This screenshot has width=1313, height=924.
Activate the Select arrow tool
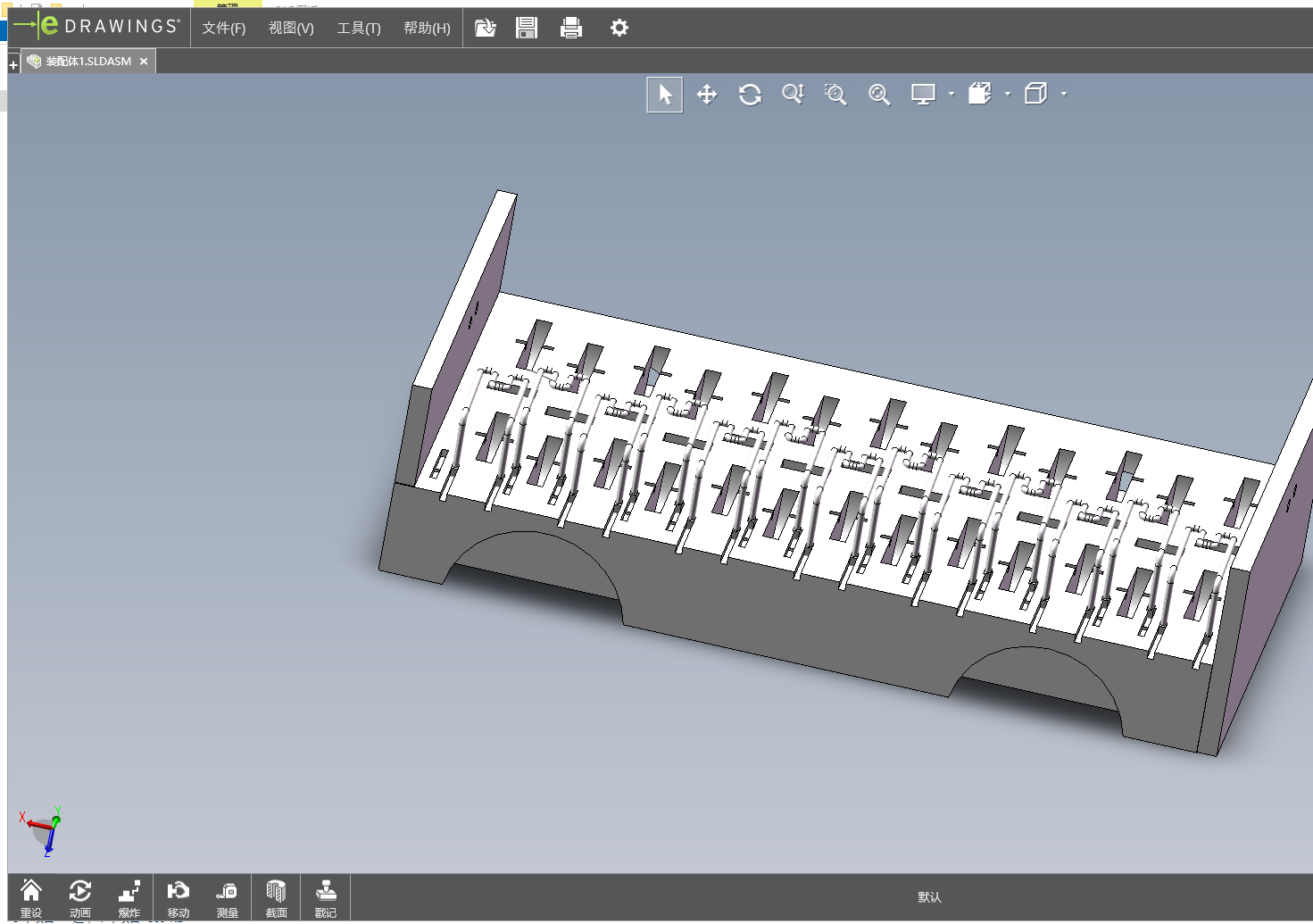665,95
